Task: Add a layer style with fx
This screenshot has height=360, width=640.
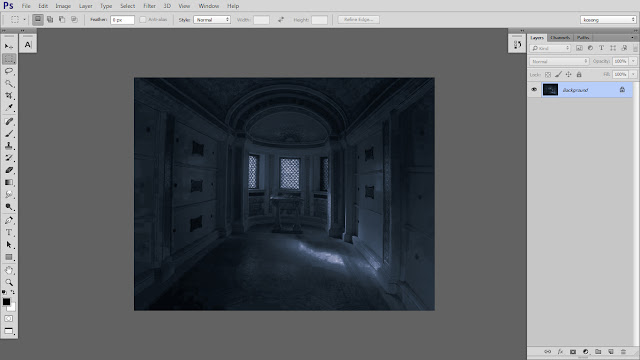Action: click(560, 351)
